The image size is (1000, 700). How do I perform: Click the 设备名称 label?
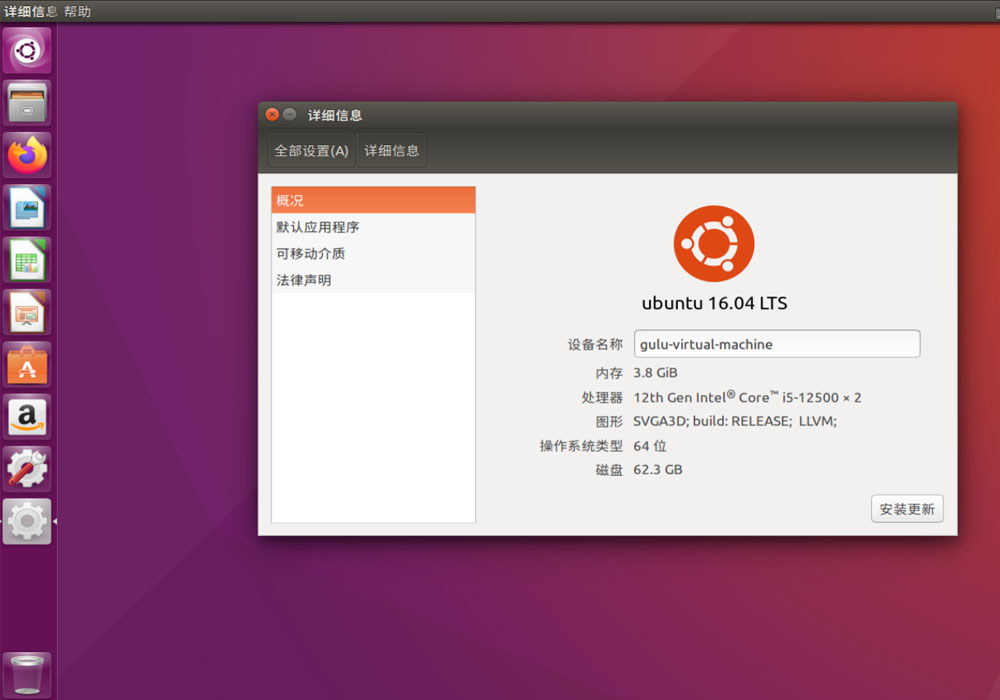coord(595,344)
